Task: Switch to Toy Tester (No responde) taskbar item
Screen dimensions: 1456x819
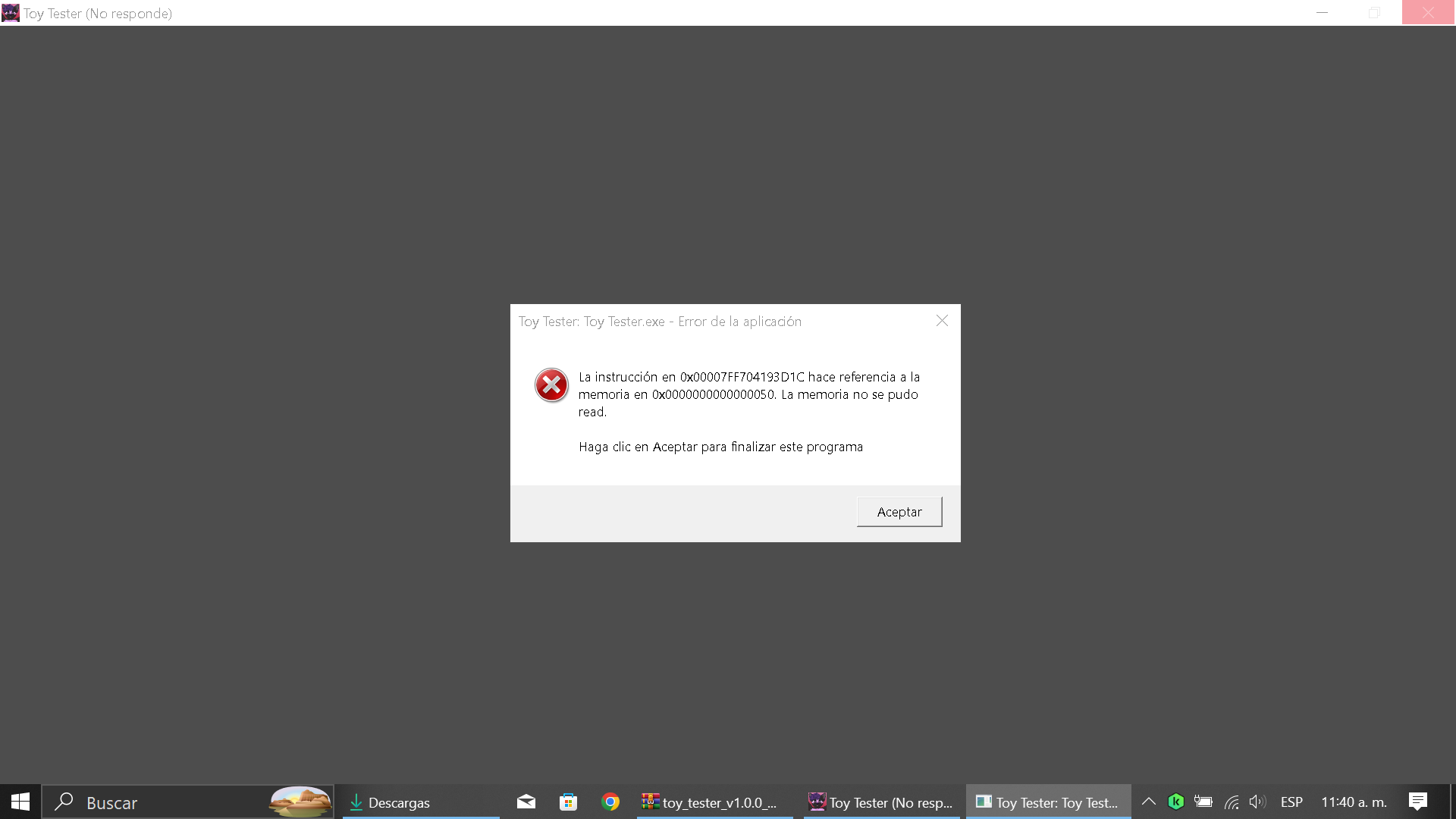Action: 881,802
